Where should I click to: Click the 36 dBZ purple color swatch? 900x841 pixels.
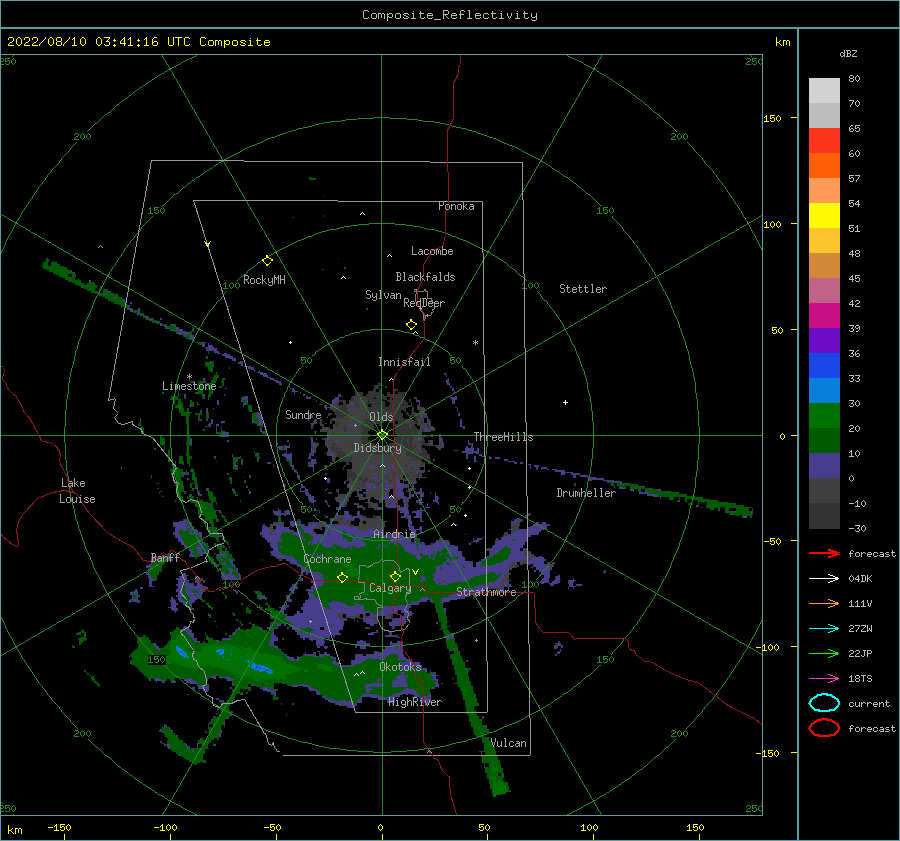click(x=824, y=340)
